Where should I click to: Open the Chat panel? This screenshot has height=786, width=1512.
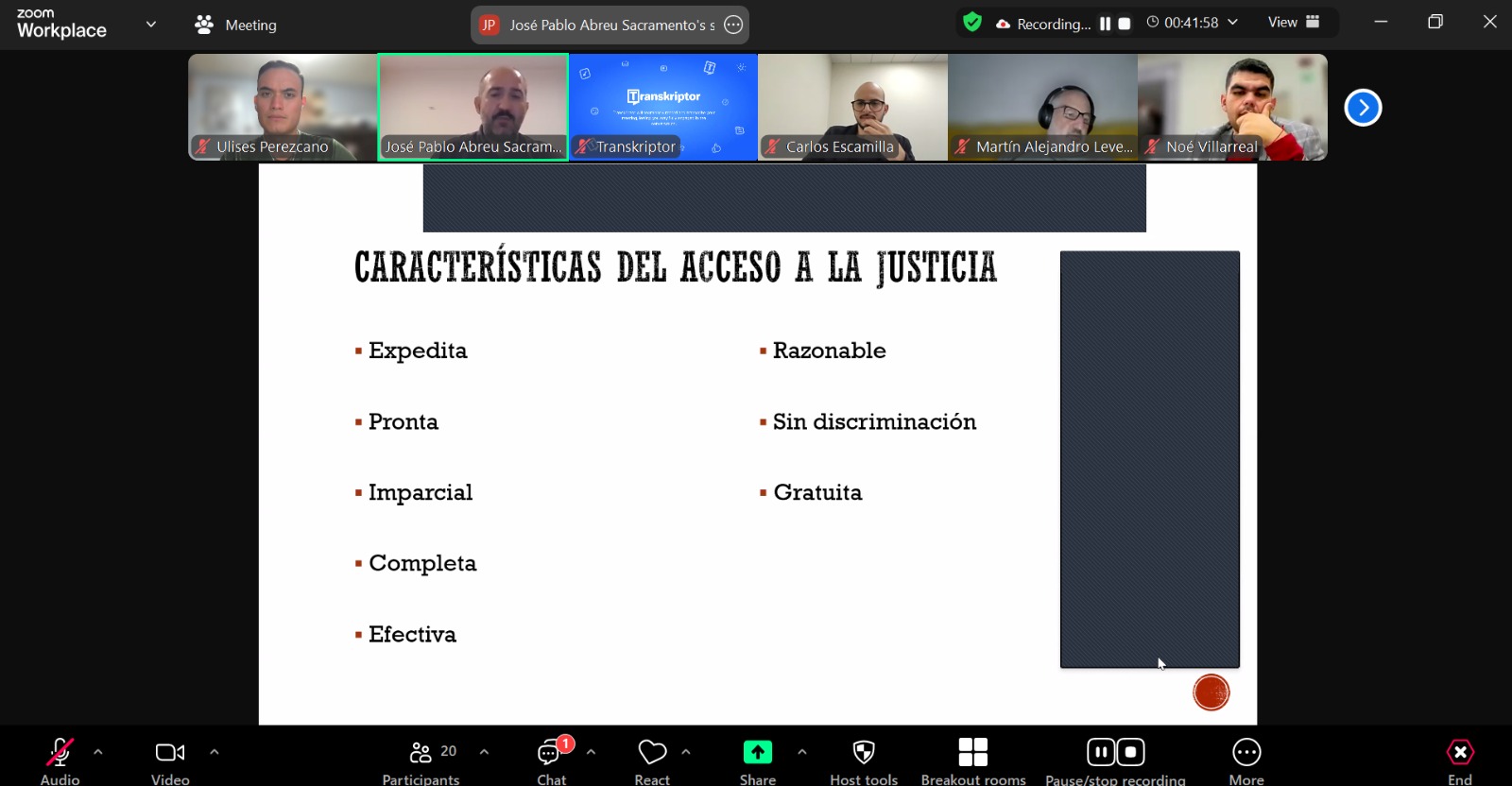tap(551, 754)
